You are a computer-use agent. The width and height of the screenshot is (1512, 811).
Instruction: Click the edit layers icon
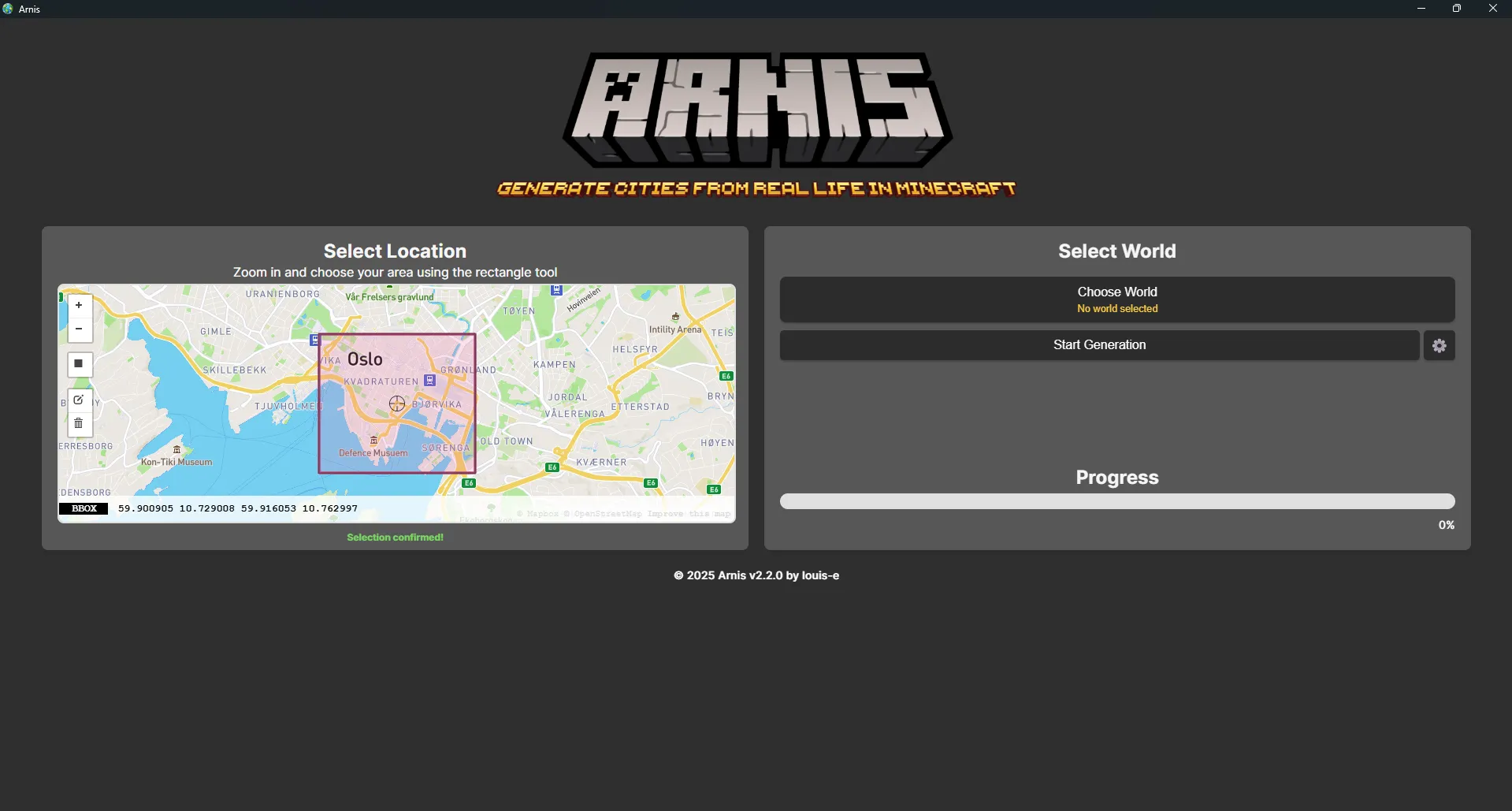[79, 400]
